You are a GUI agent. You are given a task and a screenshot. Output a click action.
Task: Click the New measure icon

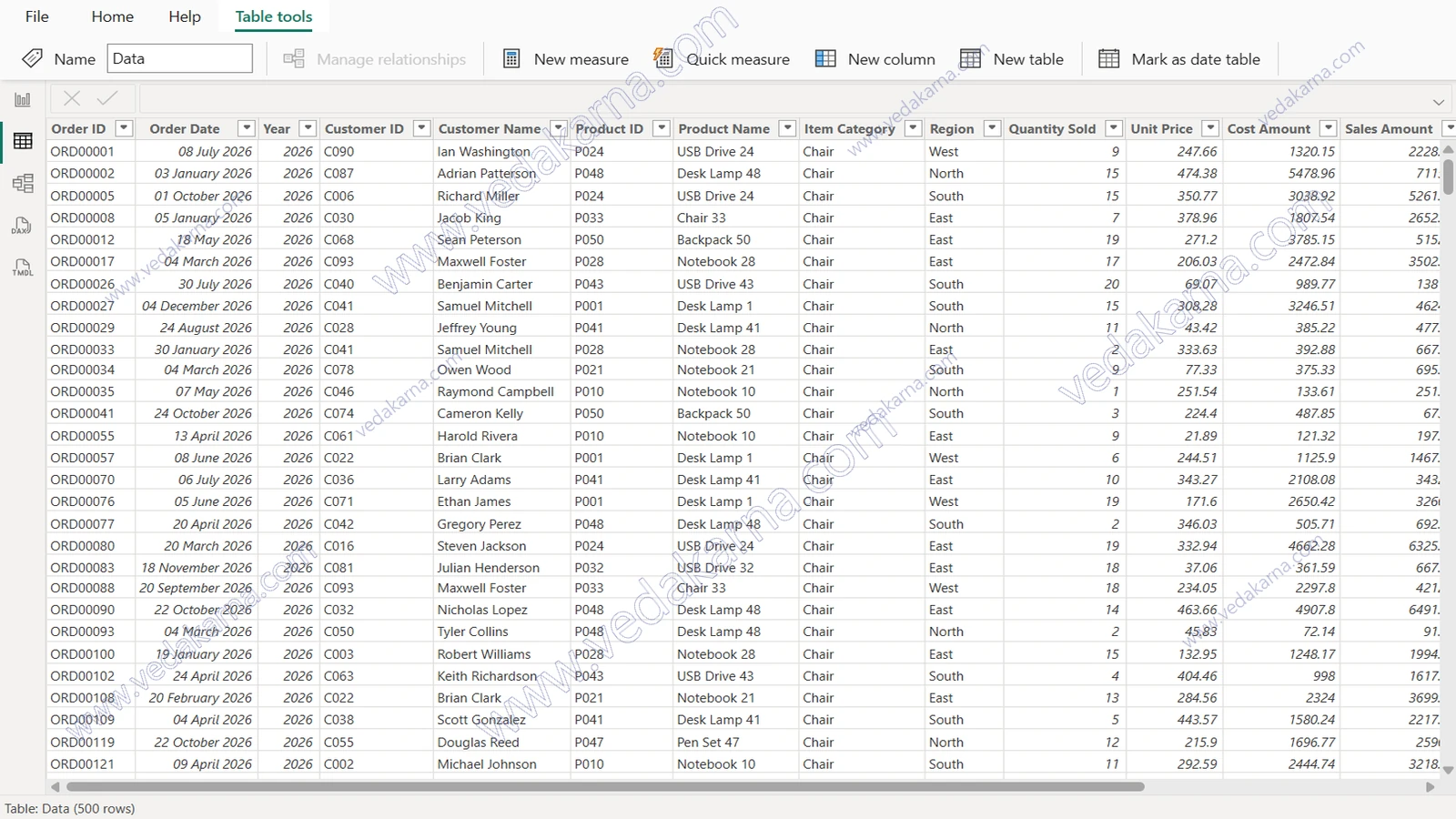pos(511,59)
